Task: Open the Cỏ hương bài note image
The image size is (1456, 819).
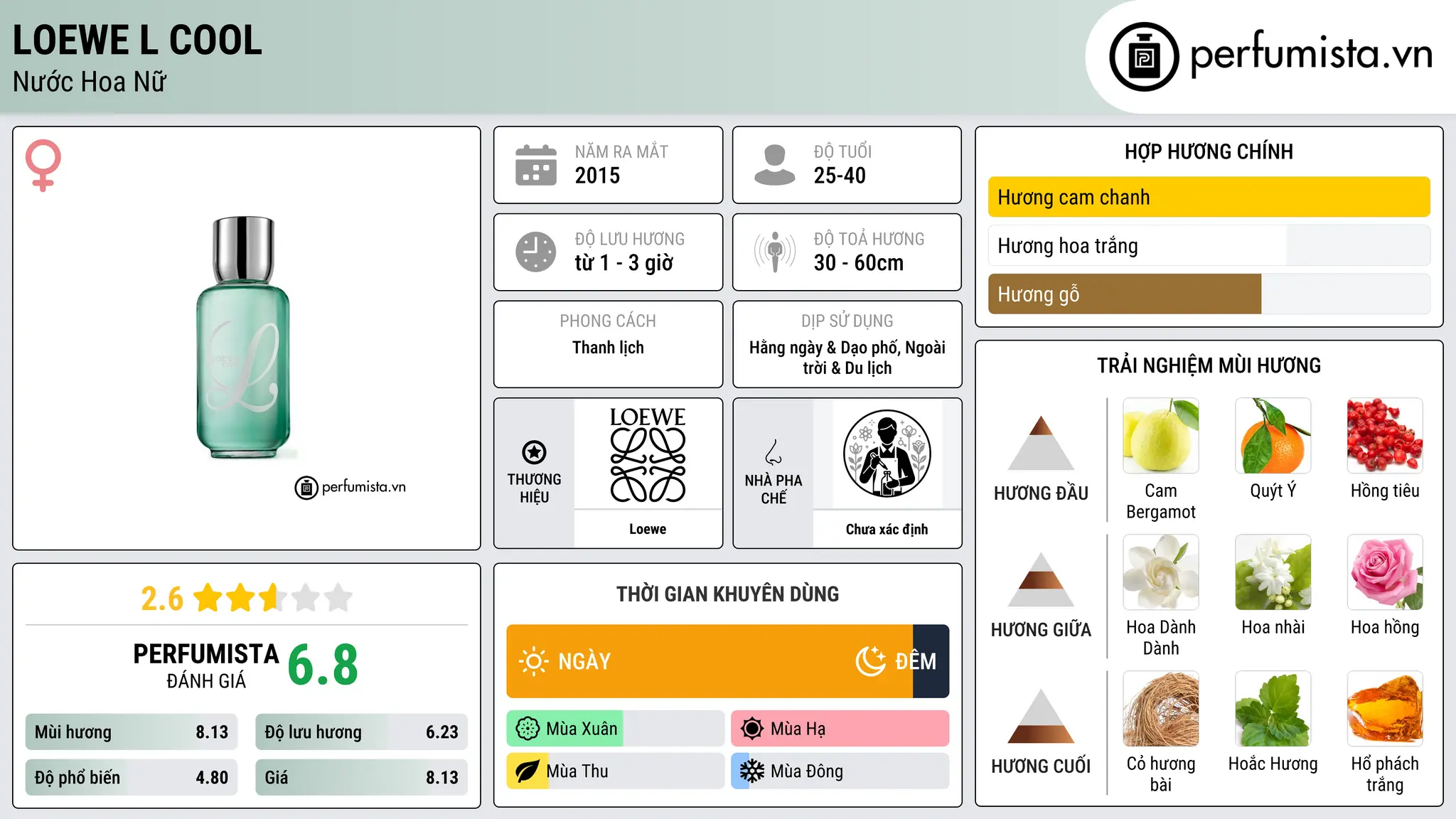Action: (1161, 709)
